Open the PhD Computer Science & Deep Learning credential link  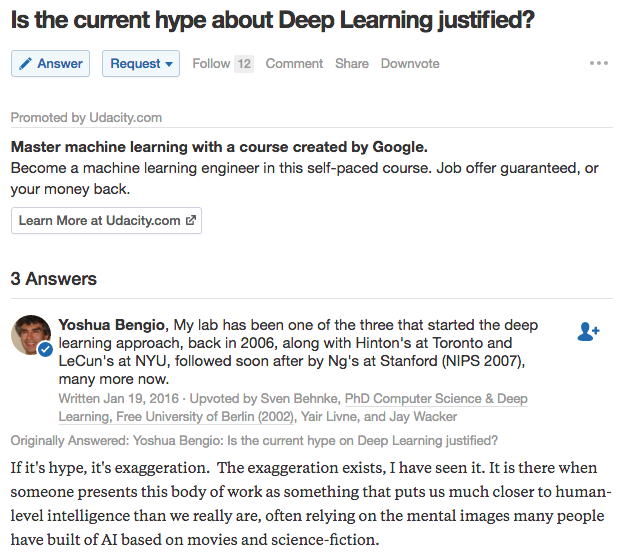point(293,408)
